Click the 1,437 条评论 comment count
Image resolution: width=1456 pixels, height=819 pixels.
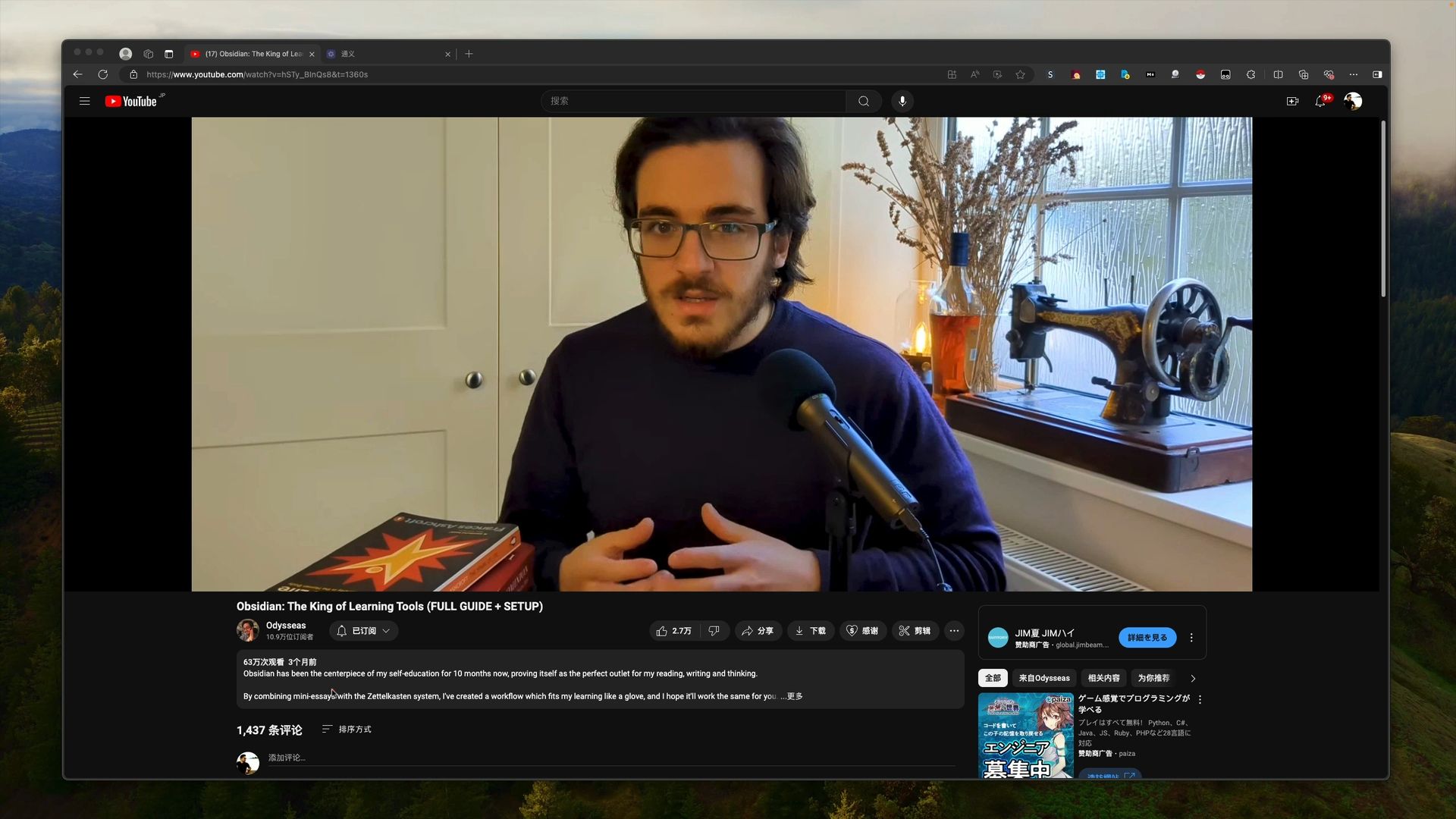[x=269, y=730]
